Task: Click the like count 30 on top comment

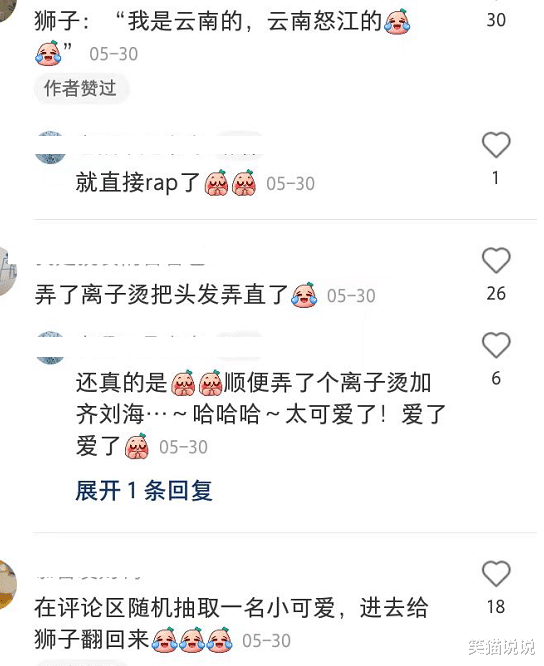Action: 496,20
